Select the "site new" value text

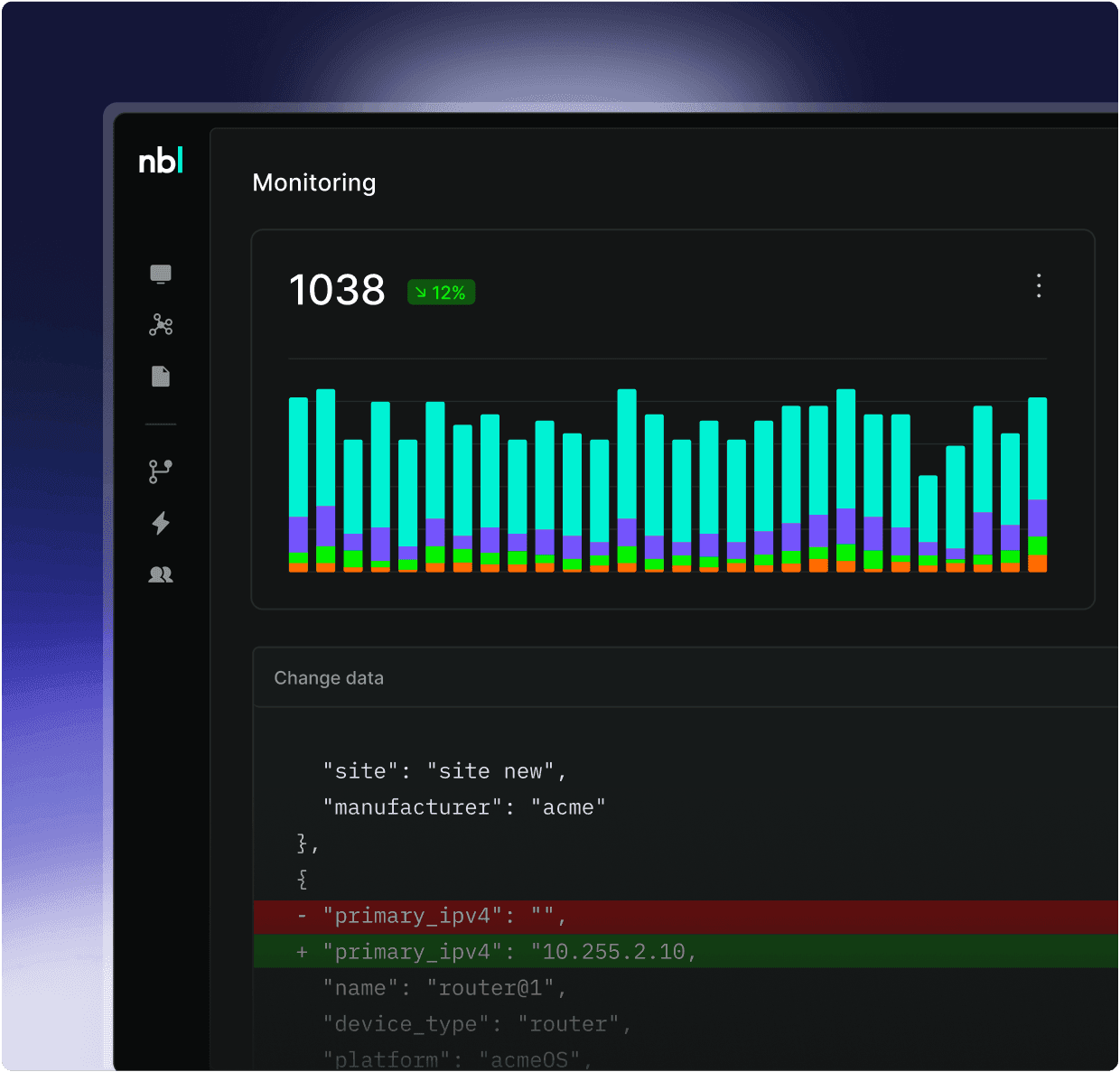tap(496, 770)
